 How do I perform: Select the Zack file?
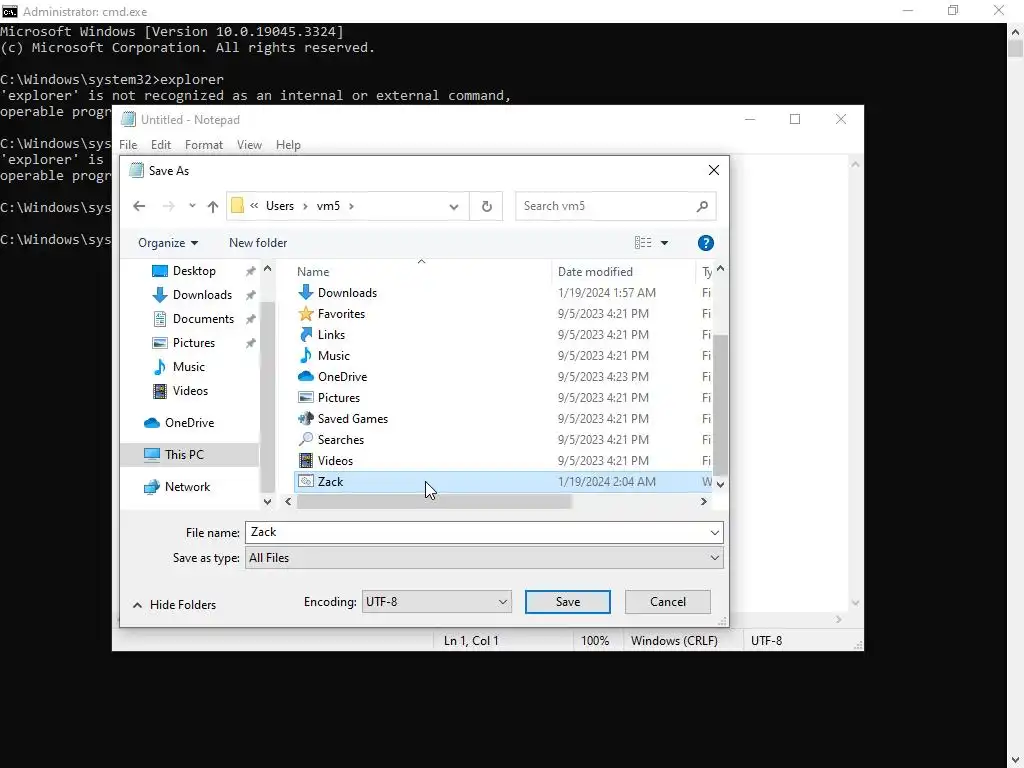pyautogui.click(x=503, y=482)
